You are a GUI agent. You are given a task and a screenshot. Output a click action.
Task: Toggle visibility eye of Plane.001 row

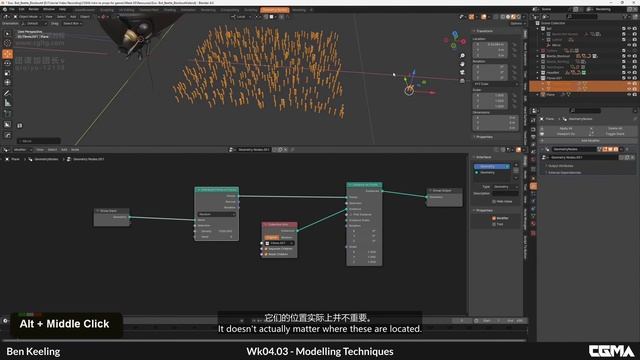(x=629, y=78)
